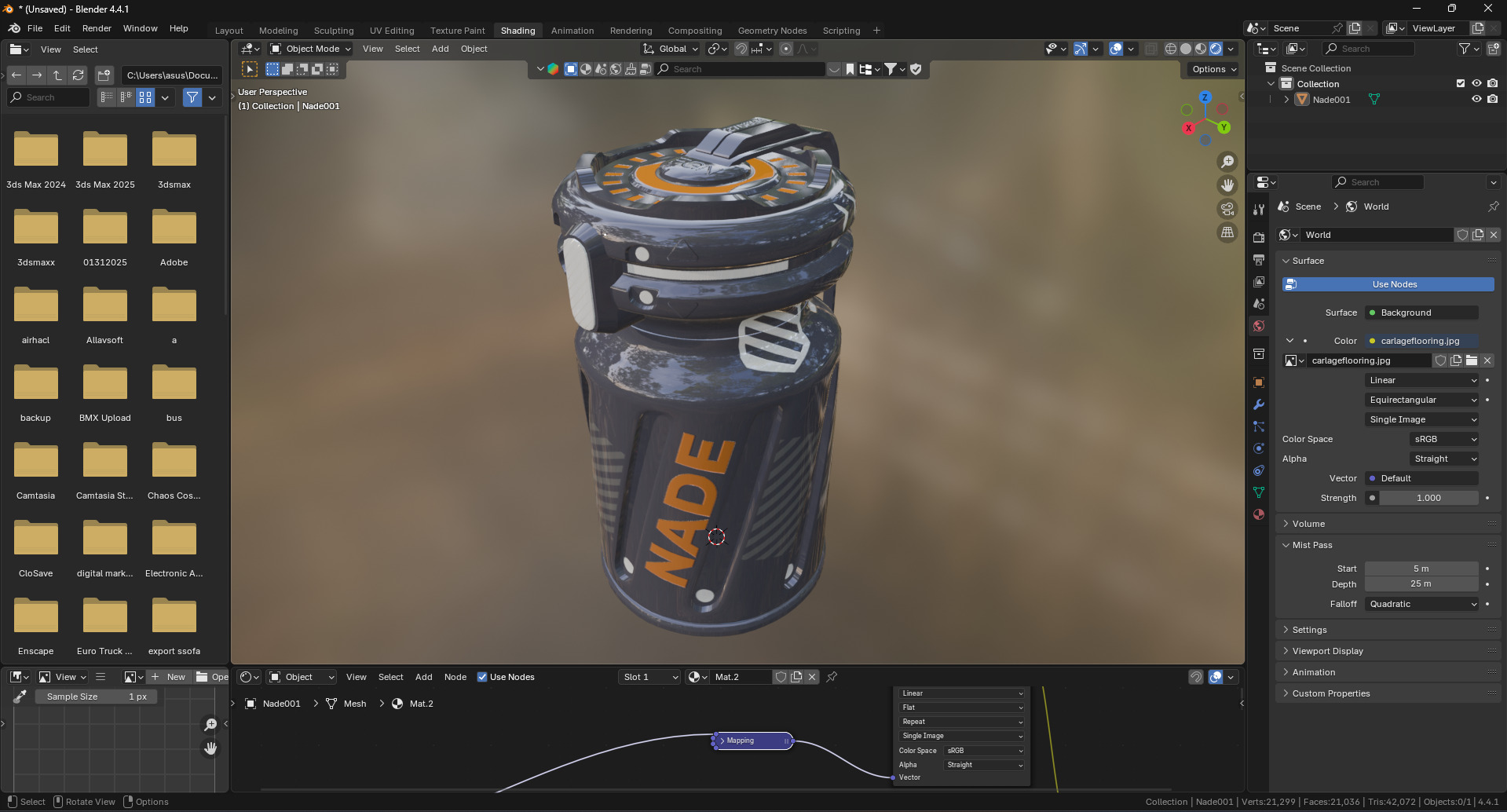Open the Alpha Straight dropdown in properties
The height and width of the screenshot is (812, 1507).
1445,459
